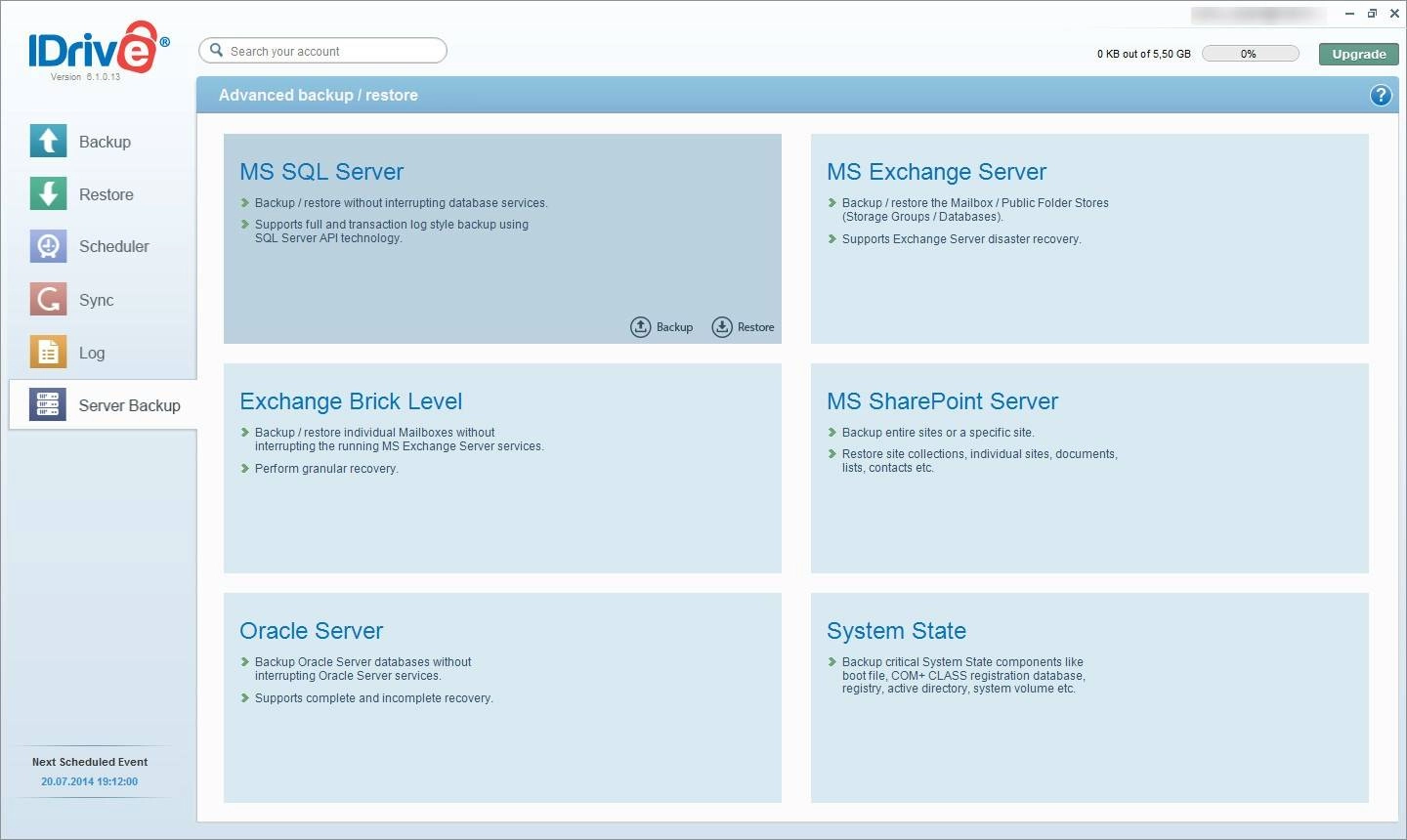Click the Scheduler clock icon
This screenshot has height=840, width=1407.
point(48,246)
